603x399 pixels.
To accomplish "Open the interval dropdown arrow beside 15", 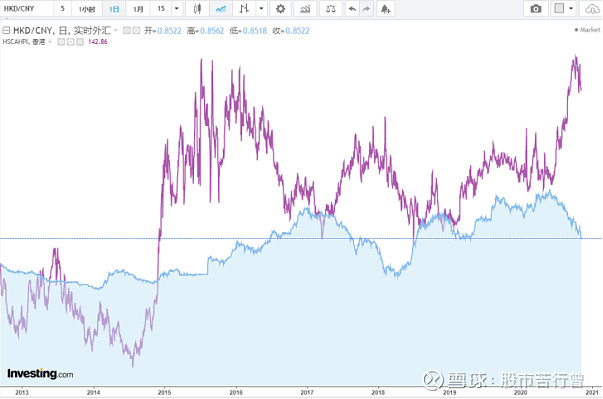I will [x=177, y=8].
